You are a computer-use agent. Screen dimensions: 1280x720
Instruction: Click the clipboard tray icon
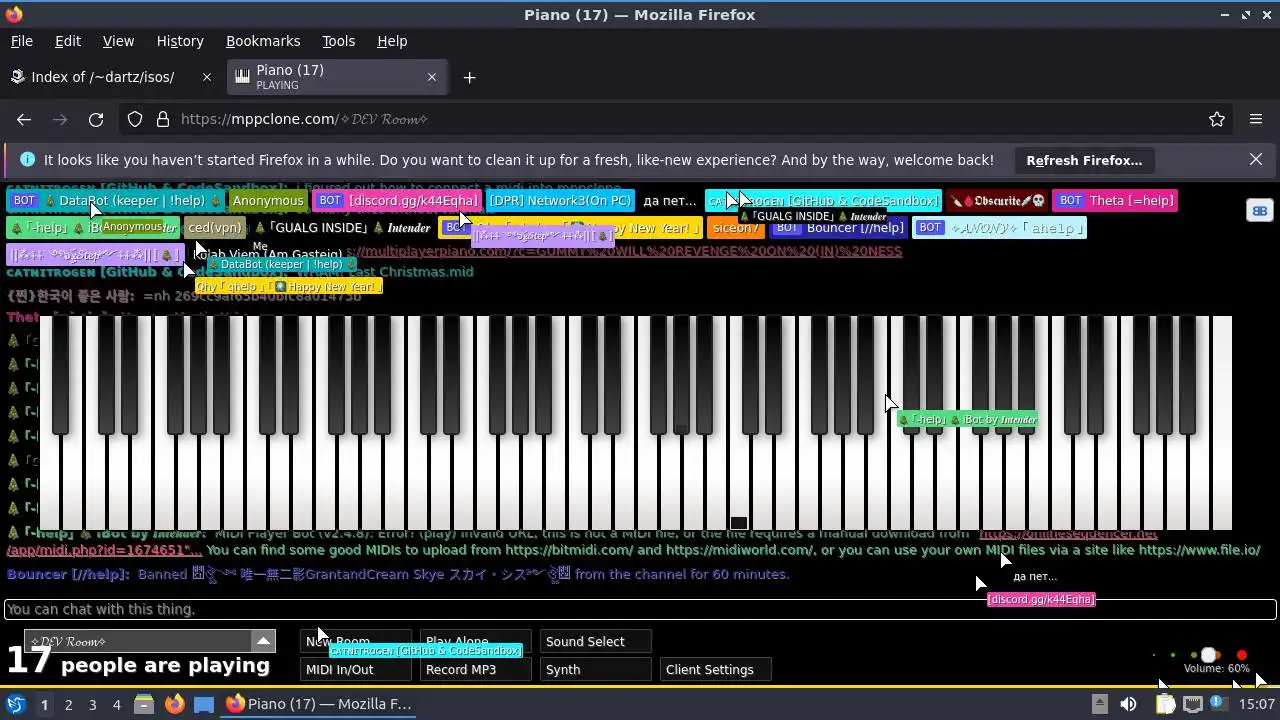[x=1165, y=704]
